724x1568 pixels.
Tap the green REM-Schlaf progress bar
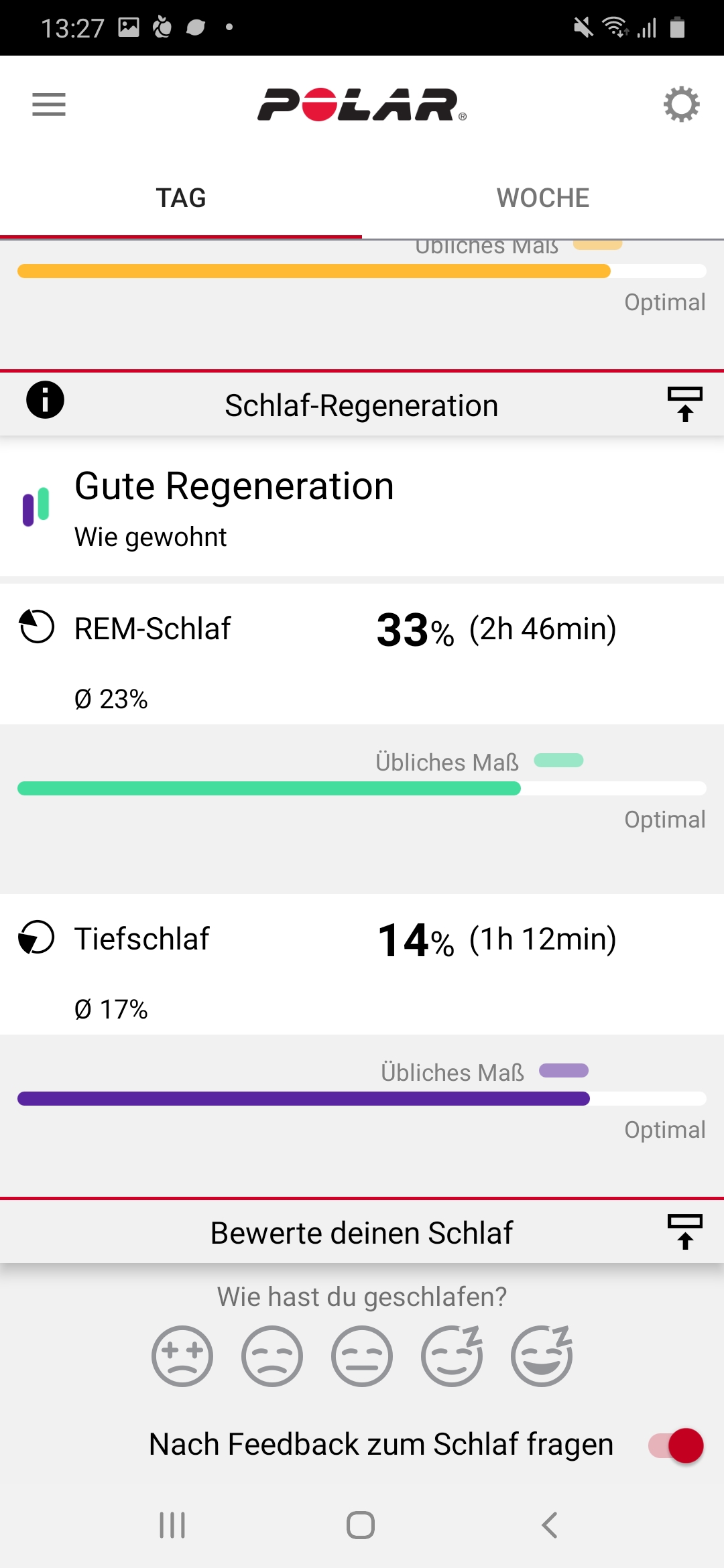click(269, 789)
